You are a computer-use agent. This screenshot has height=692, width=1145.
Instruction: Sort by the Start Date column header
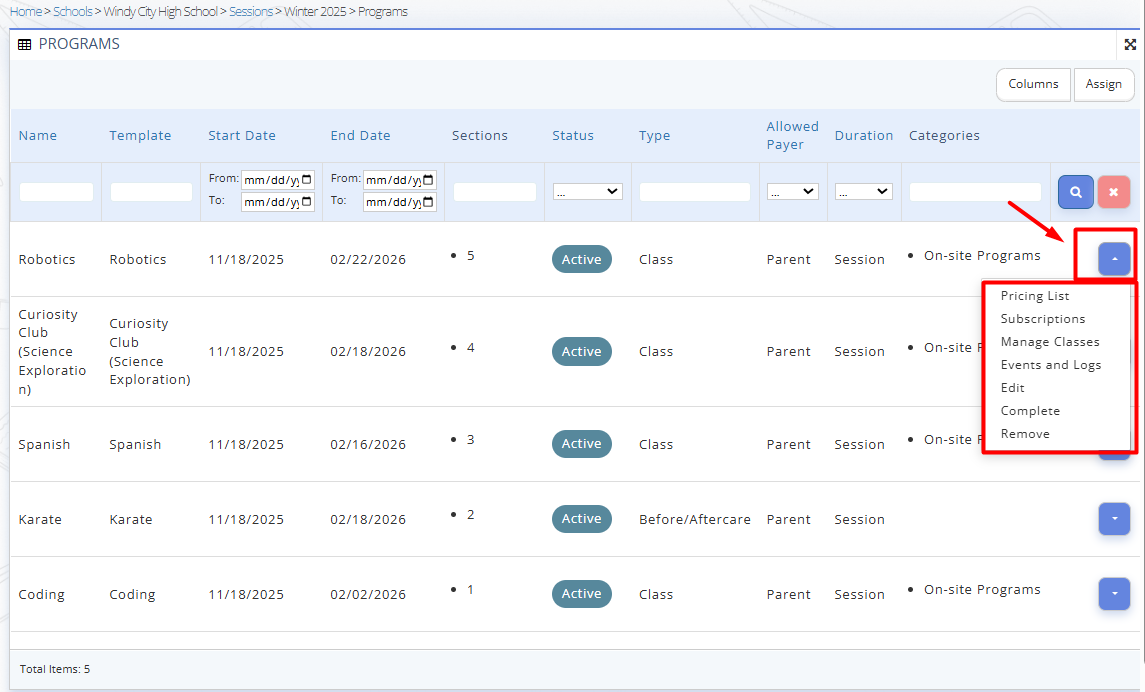pyautogui.click(x=242, y=136)
